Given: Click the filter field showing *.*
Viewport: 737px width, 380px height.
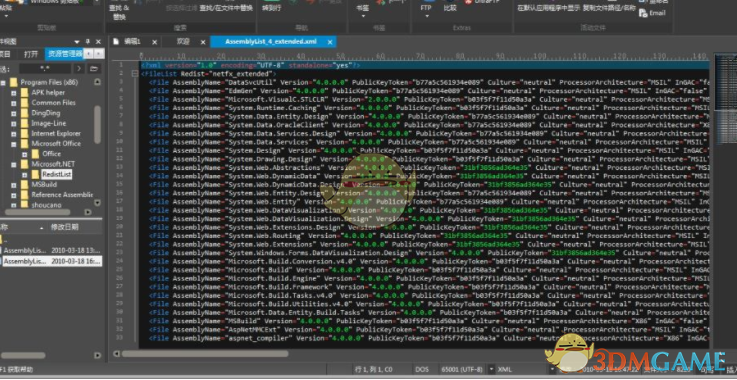Looking at the screenshot, I should tap(45, 69).
